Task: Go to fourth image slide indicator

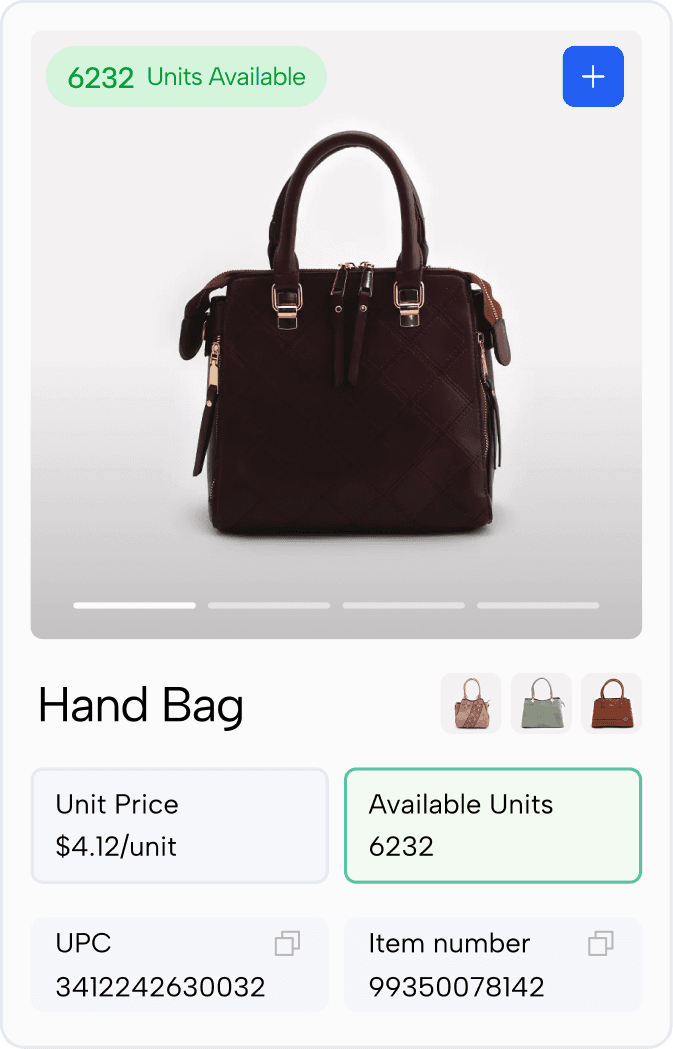Action: pos(538,605)
